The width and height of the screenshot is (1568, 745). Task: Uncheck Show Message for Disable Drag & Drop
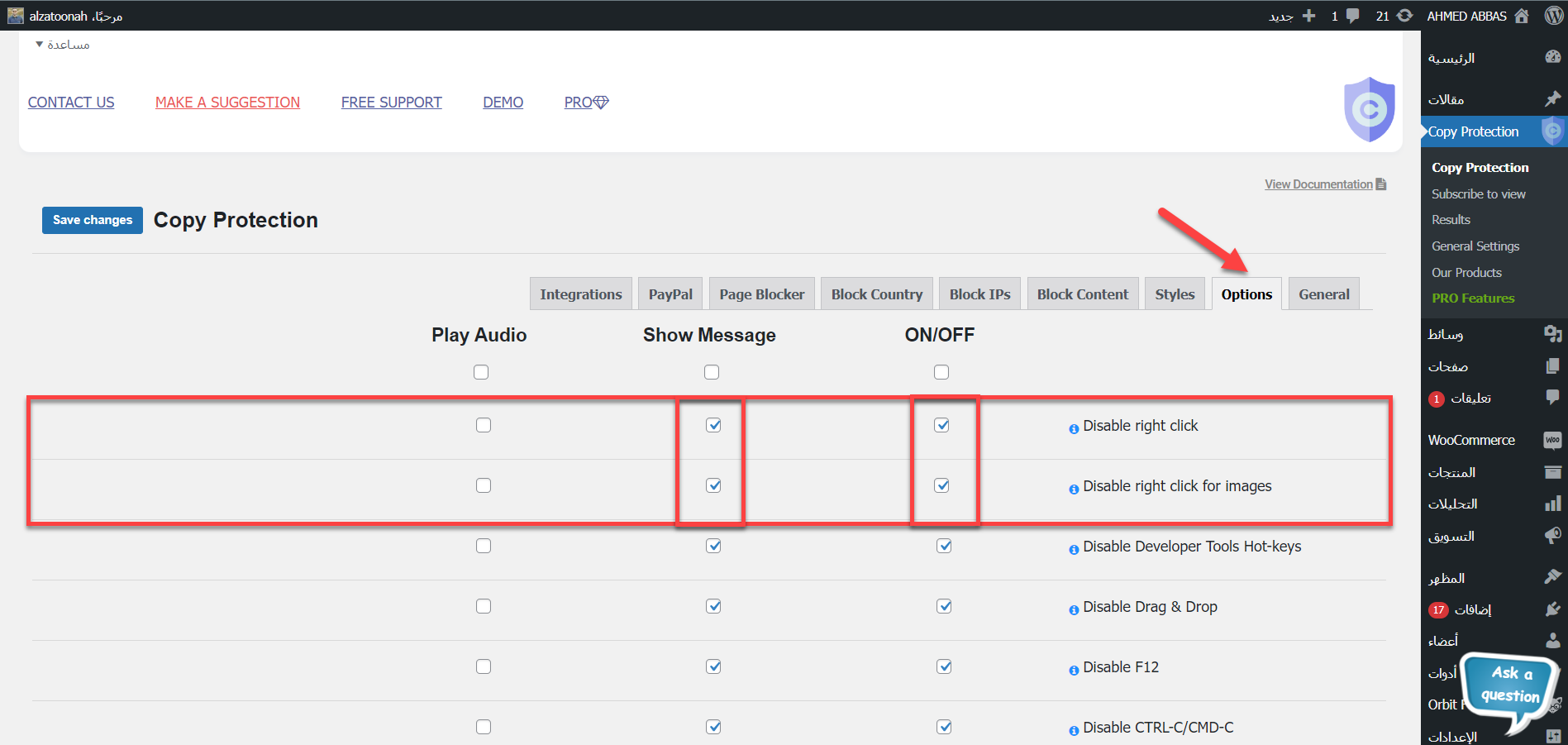click(x=713, y=606)
